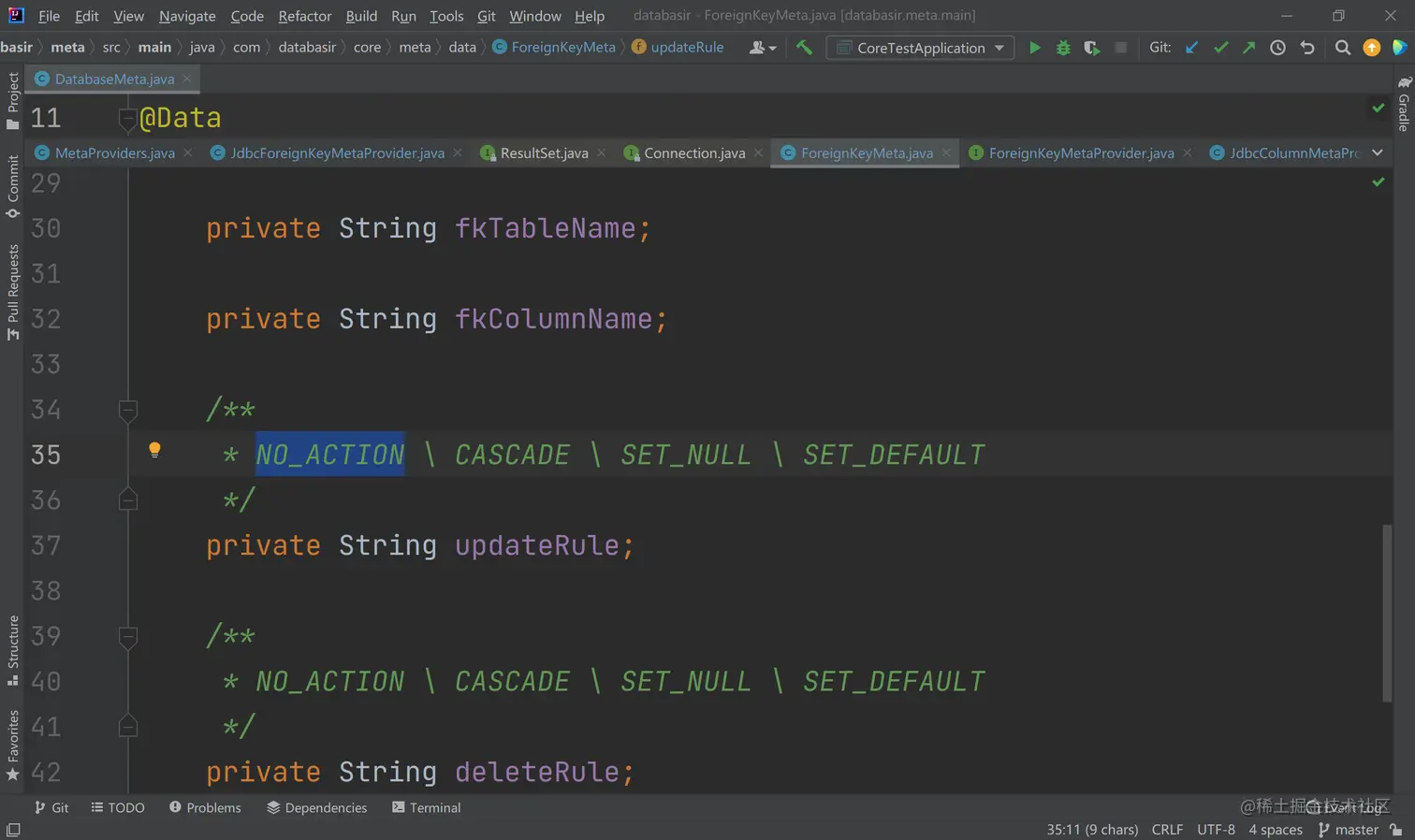Click the tool windows quick access icon

(x=13, y=830)
